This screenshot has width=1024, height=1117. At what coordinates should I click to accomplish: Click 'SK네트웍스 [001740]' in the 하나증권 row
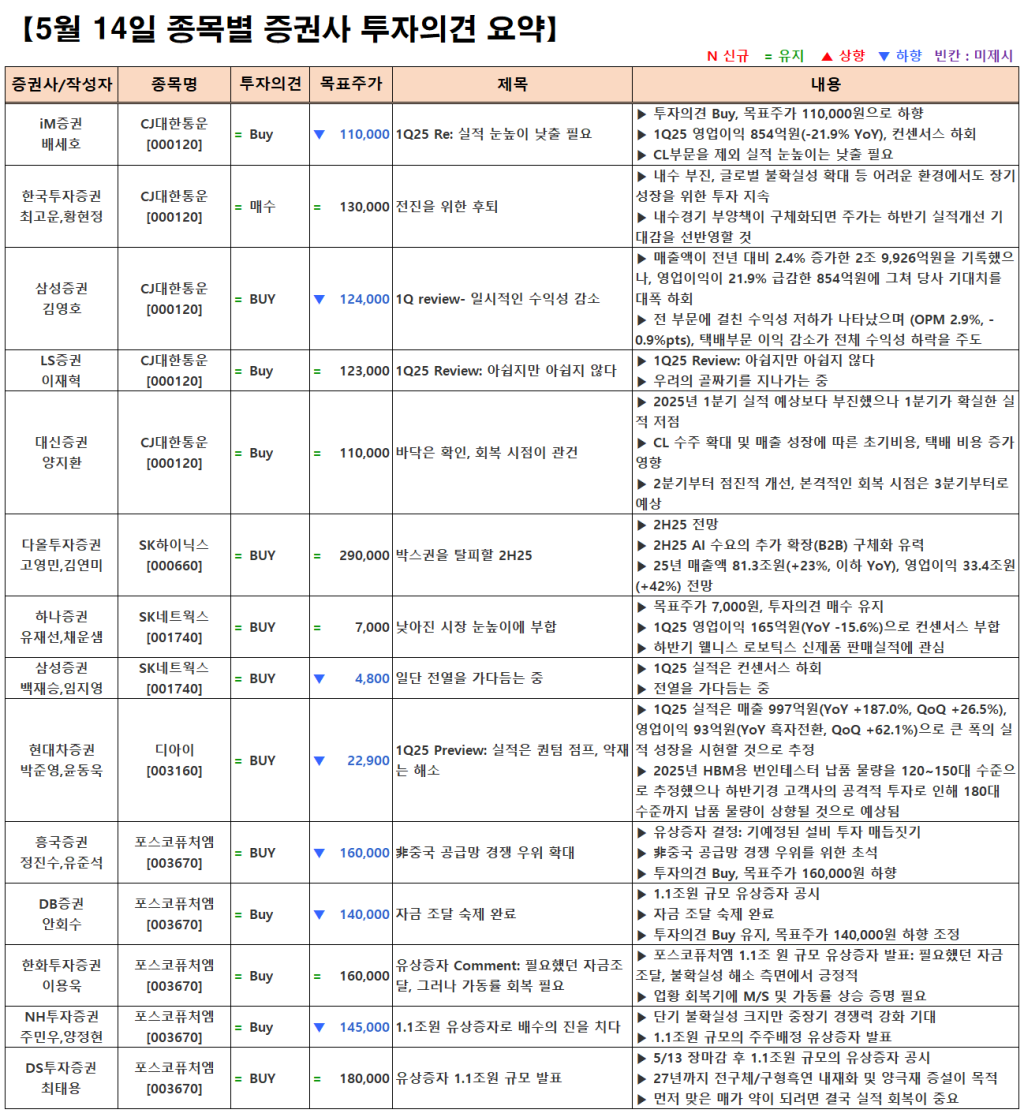tap(175, 627)
